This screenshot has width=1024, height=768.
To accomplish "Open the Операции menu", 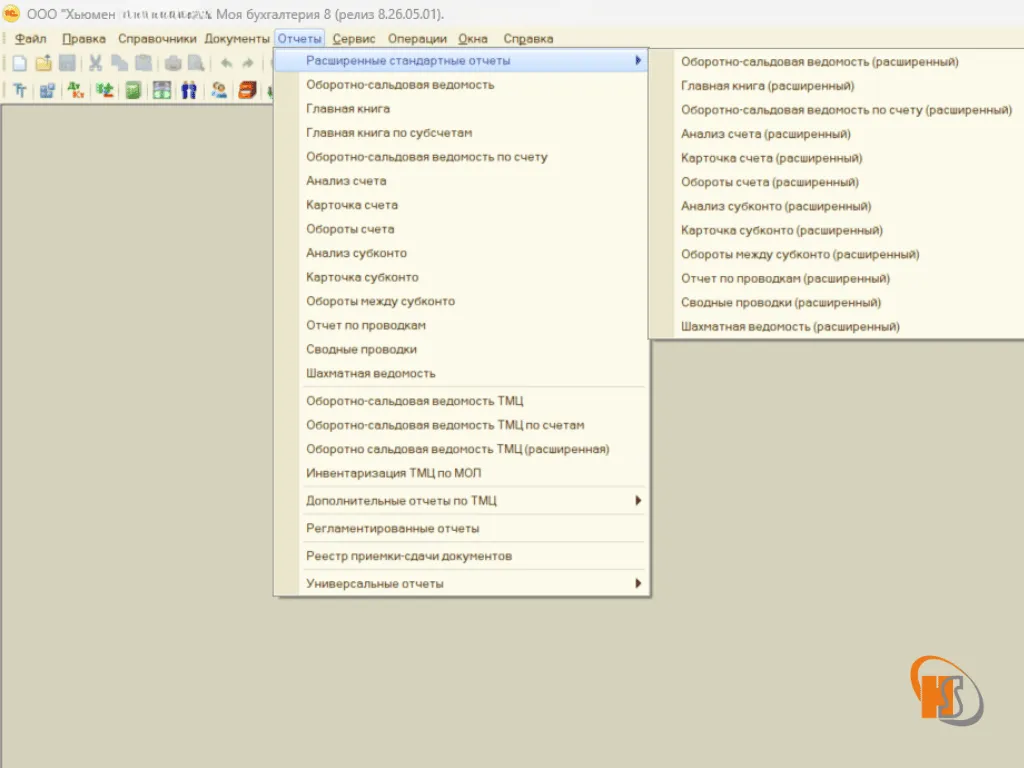I will 417,39.
